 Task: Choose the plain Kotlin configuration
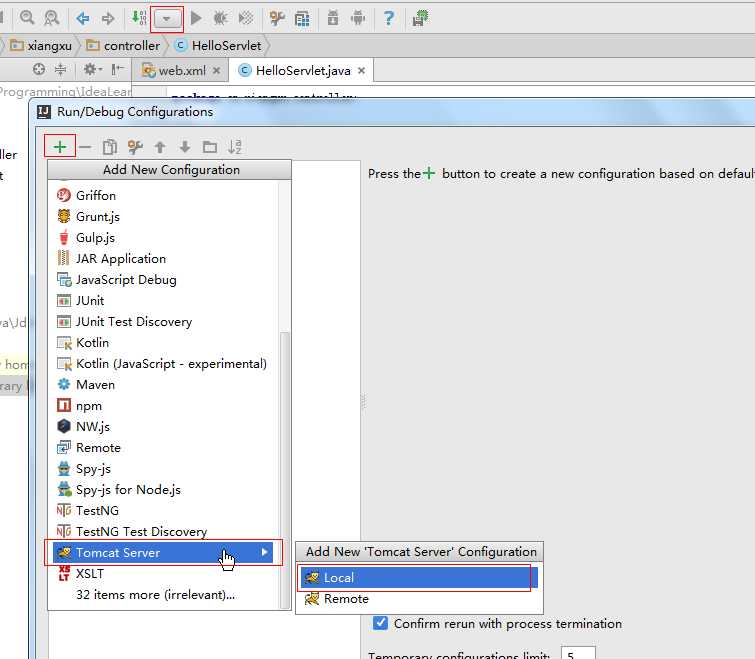(x=164, y=343)
